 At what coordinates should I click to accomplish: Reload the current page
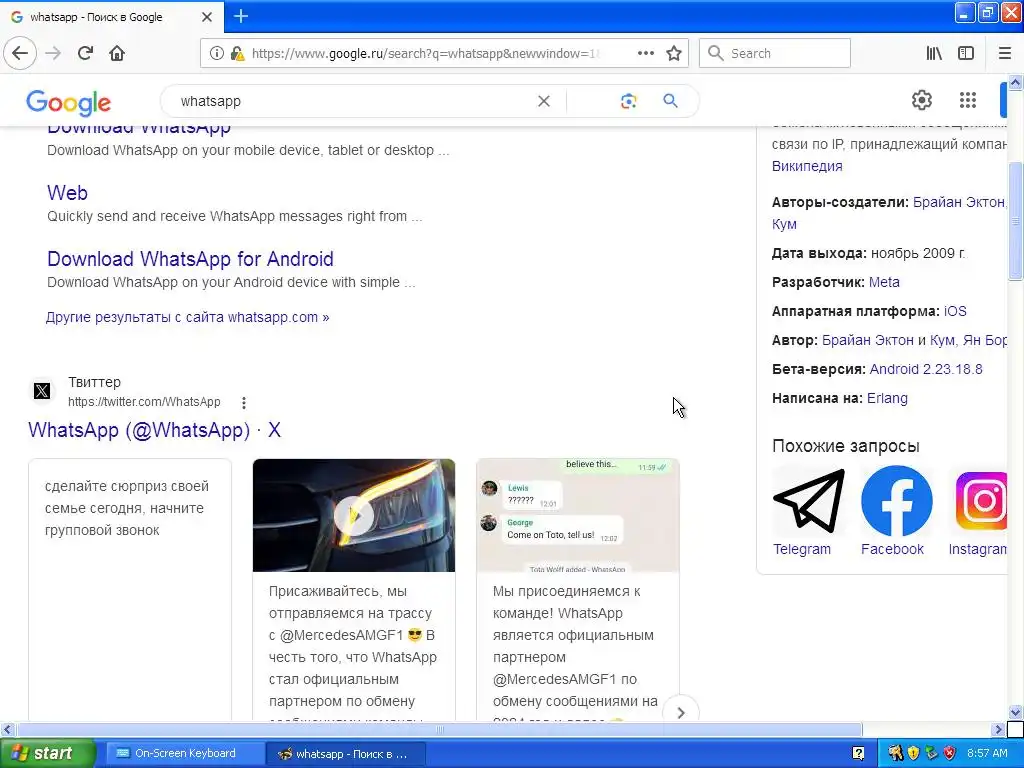click(86, 54)
